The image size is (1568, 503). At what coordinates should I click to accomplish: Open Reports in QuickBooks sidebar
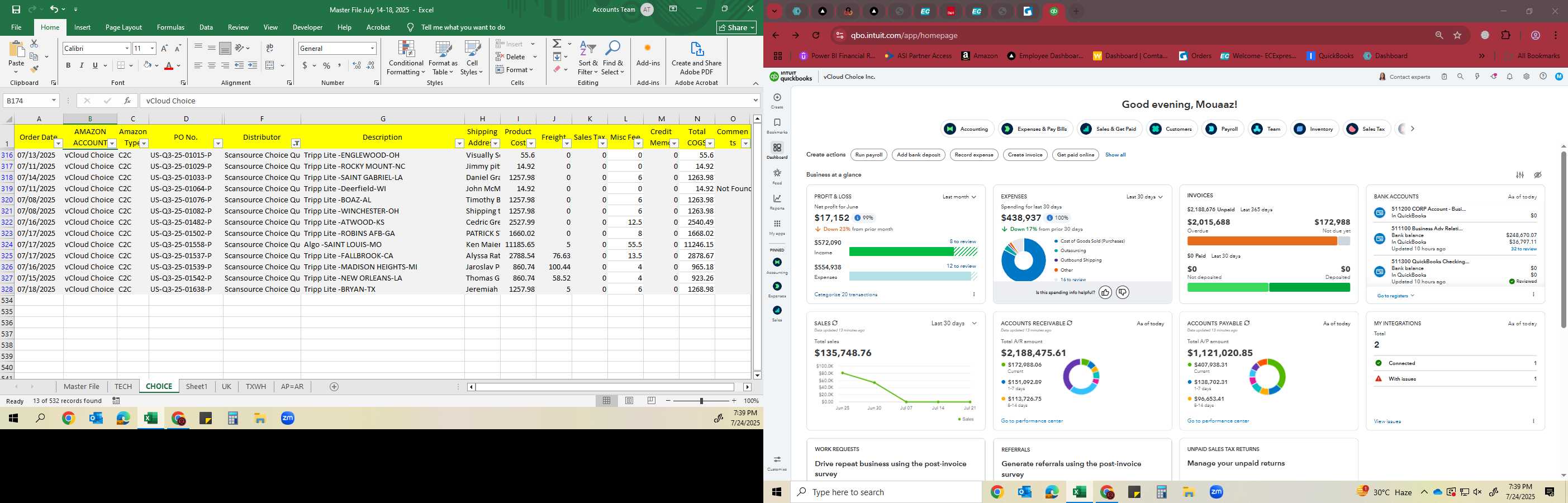coord(777,202)
